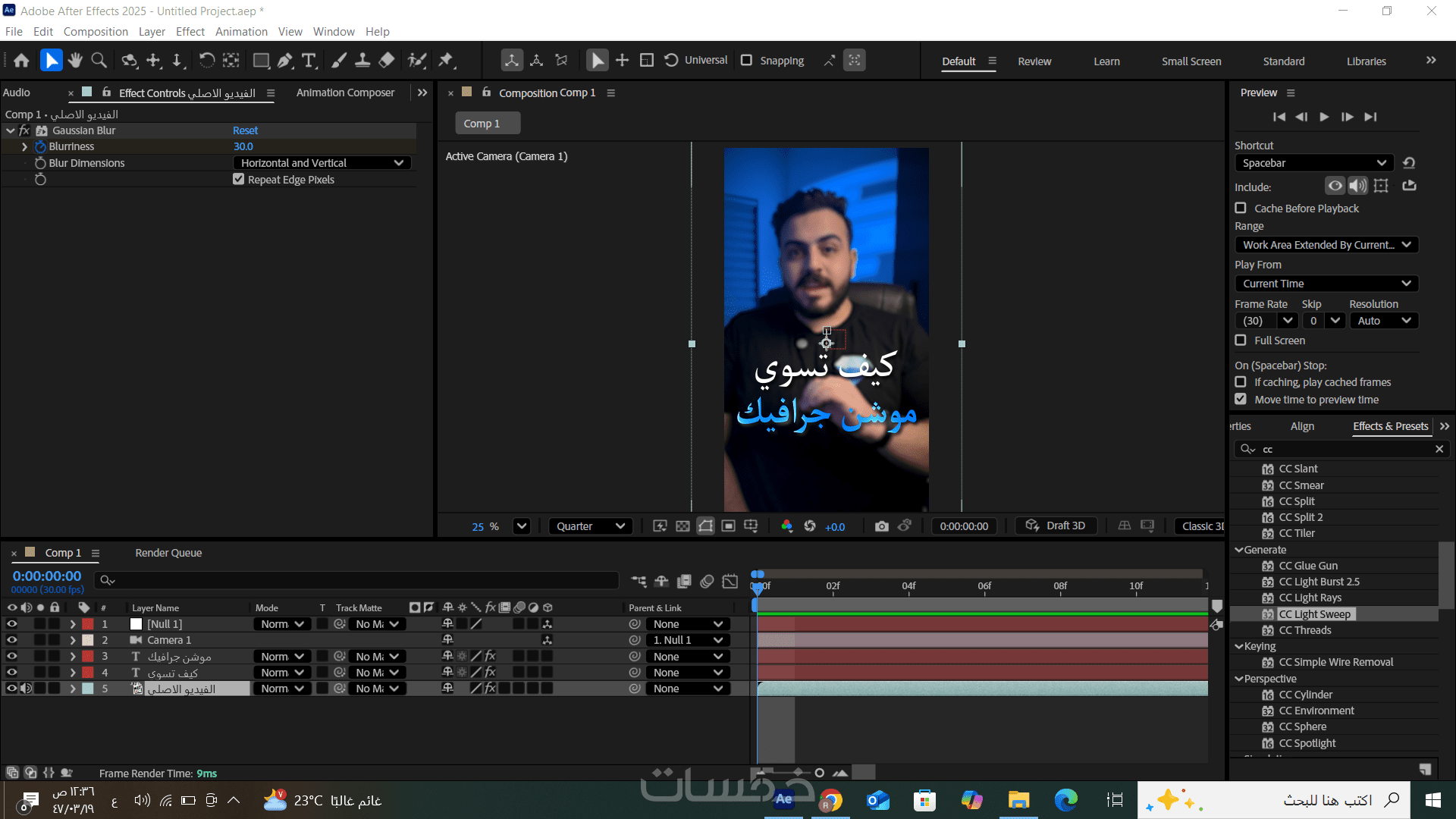The height and width of the screenshot is (819, 1456).
Task: Collapse the Generate effects category
Action: [1239, 550]
